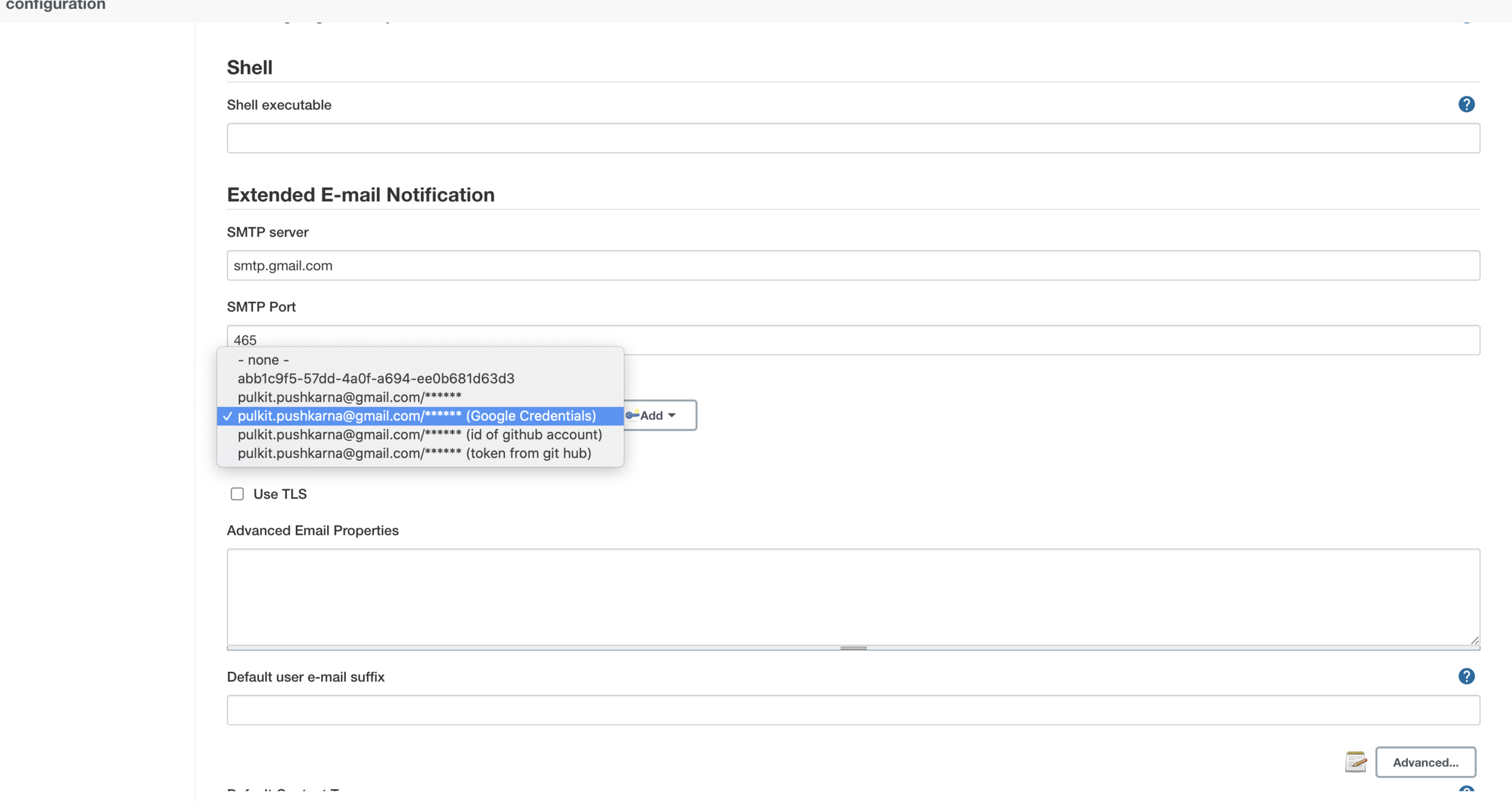Click inside the Advanced Email Properties textarea
This screenshot has height=802, width=1512.
[853, 596]
